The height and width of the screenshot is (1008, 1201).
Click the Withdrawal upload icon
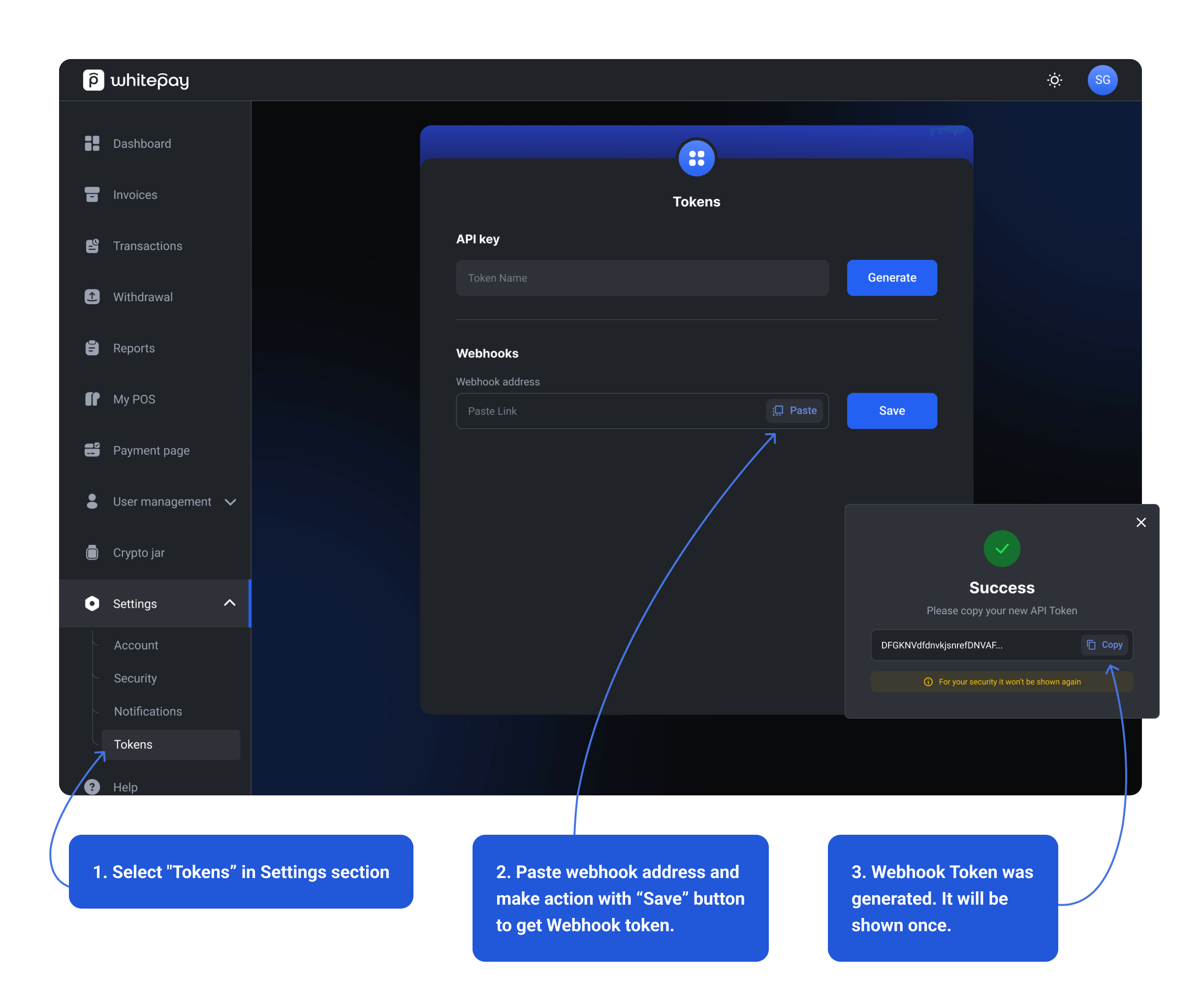92,297
